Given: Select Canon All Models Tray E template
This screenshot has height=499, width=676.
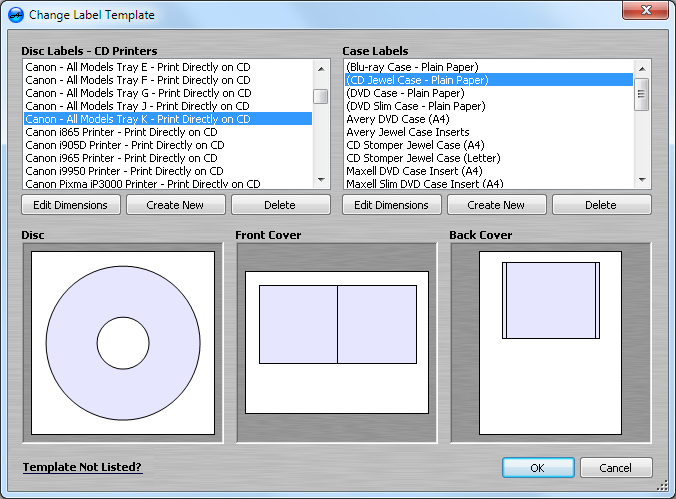Looking at the screenshot, I should [168, 67].
